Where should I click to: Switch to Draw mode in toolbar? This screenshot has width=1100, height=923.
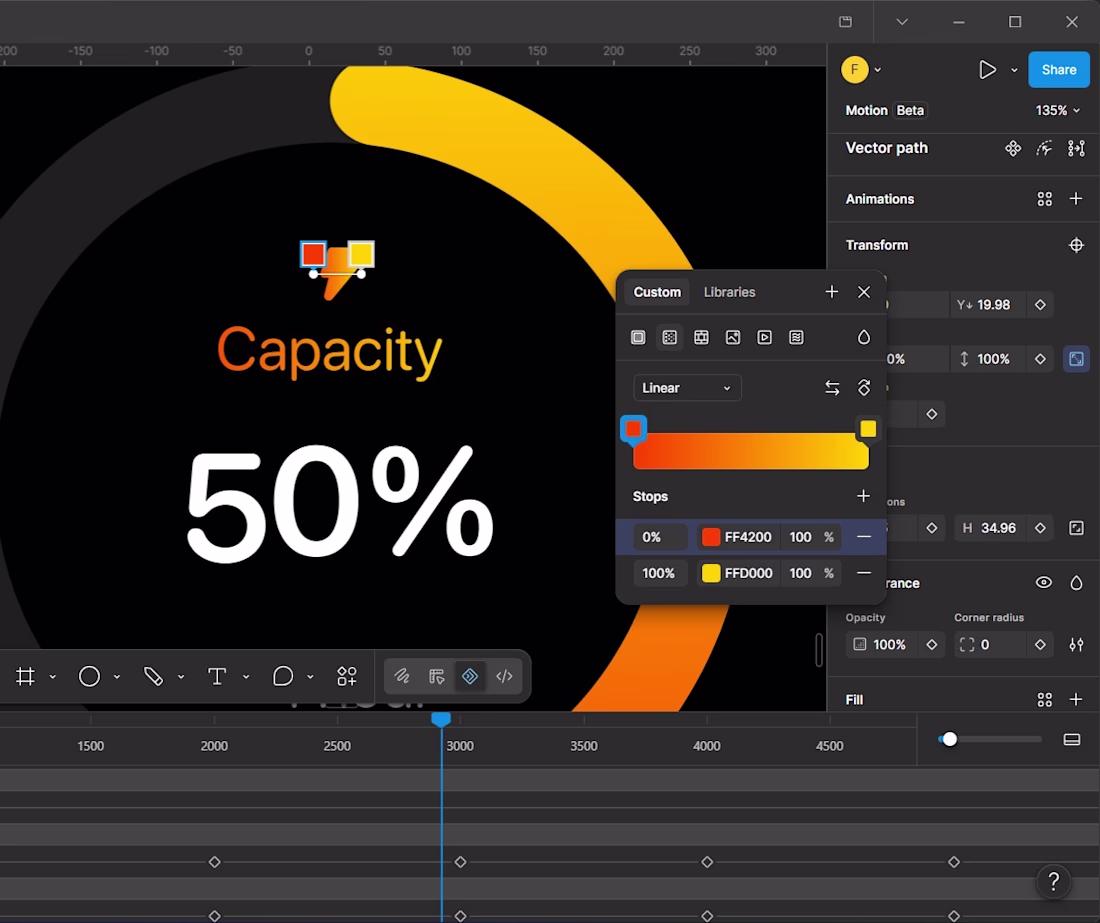[x=402, y=676]
